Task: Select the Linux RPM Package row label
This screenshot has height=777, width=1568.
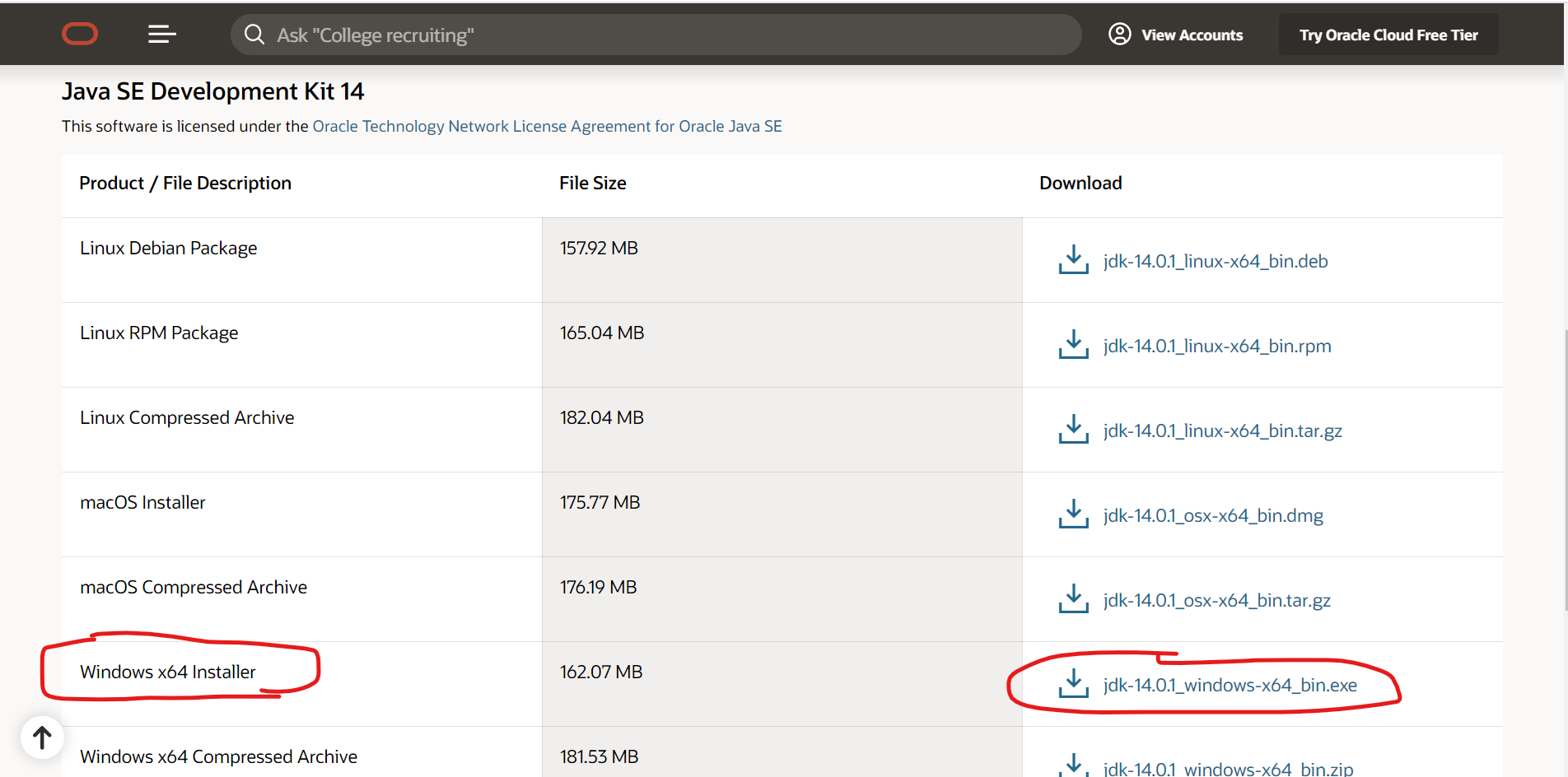Action: 159,333
